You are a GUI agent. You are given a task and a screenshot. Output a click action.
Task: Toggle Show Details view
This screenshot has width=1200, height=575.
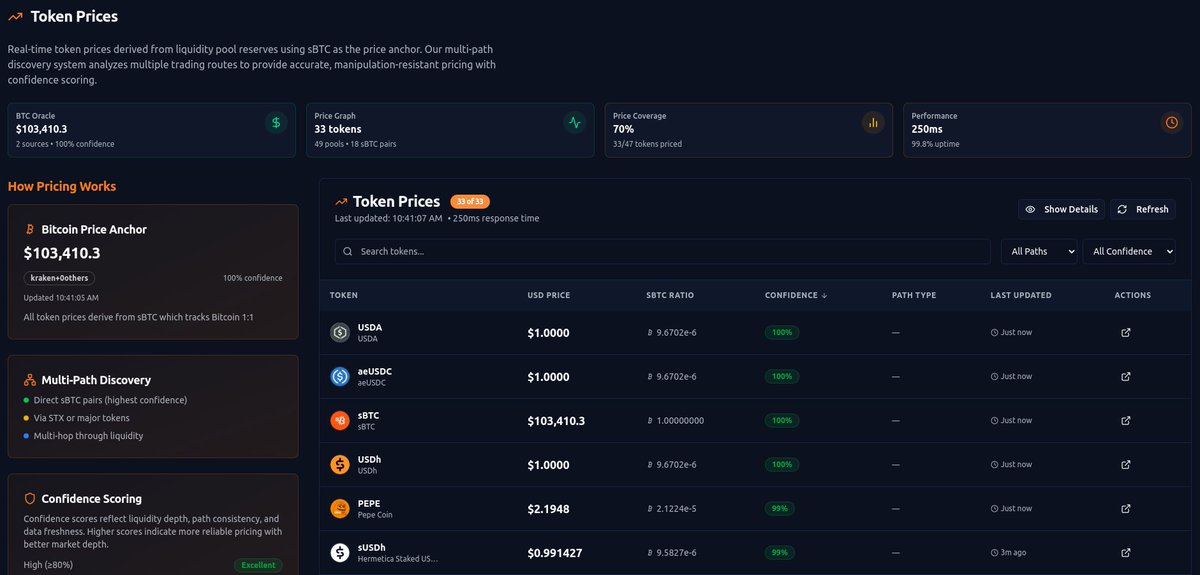(x=1061, y=209)
